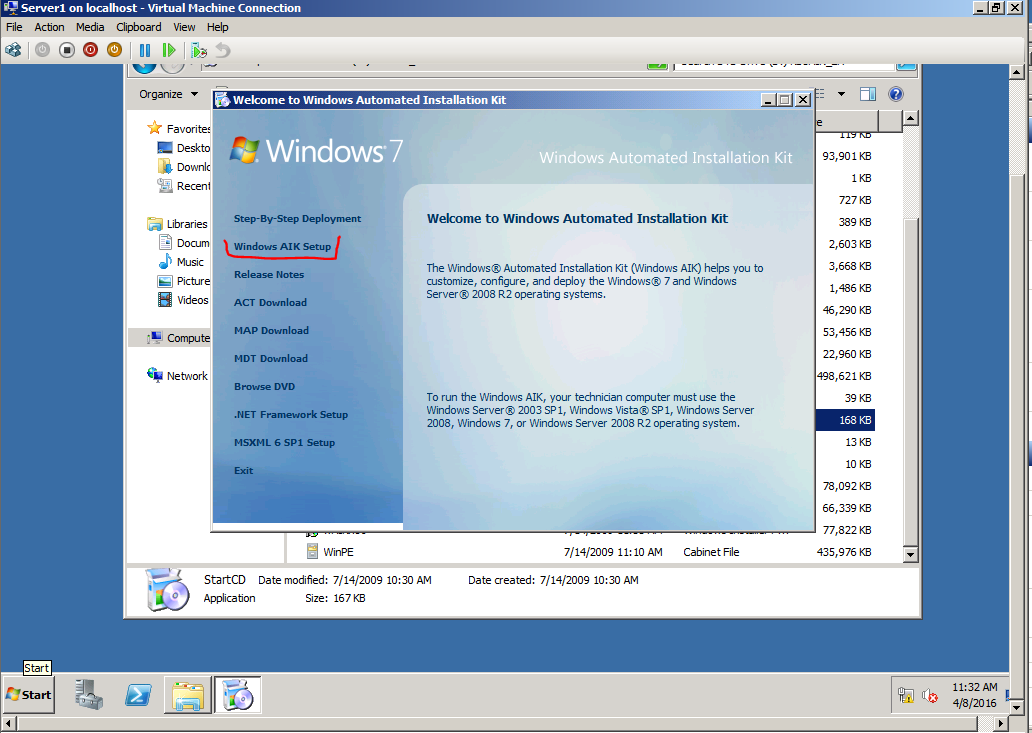
Task: Save the VM state with the orange icon
Action: tap(115, 50)
